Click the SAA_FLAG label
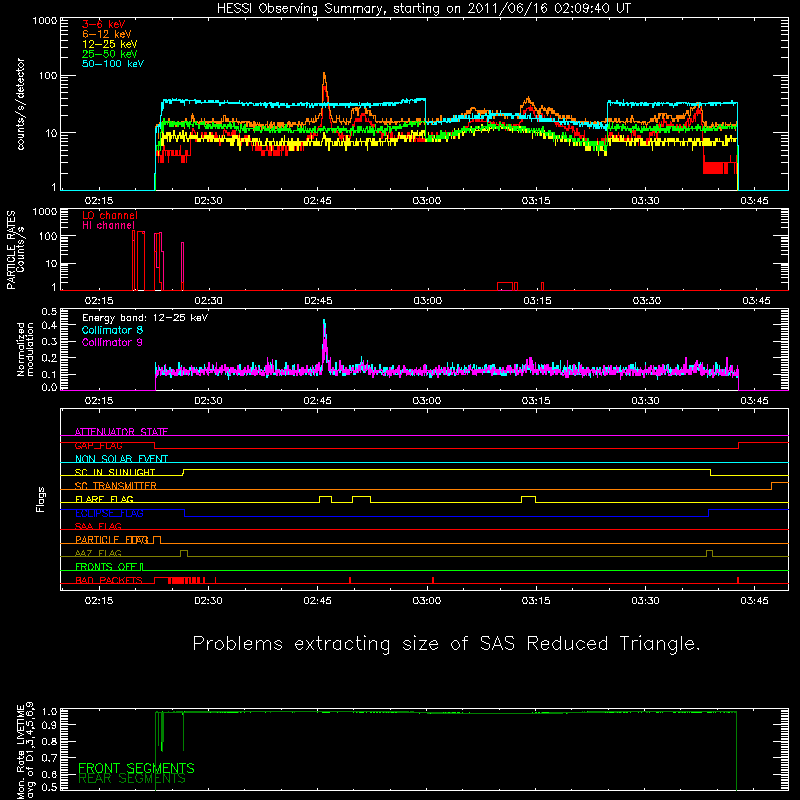The image size is (800, 800). pos(98,527)
